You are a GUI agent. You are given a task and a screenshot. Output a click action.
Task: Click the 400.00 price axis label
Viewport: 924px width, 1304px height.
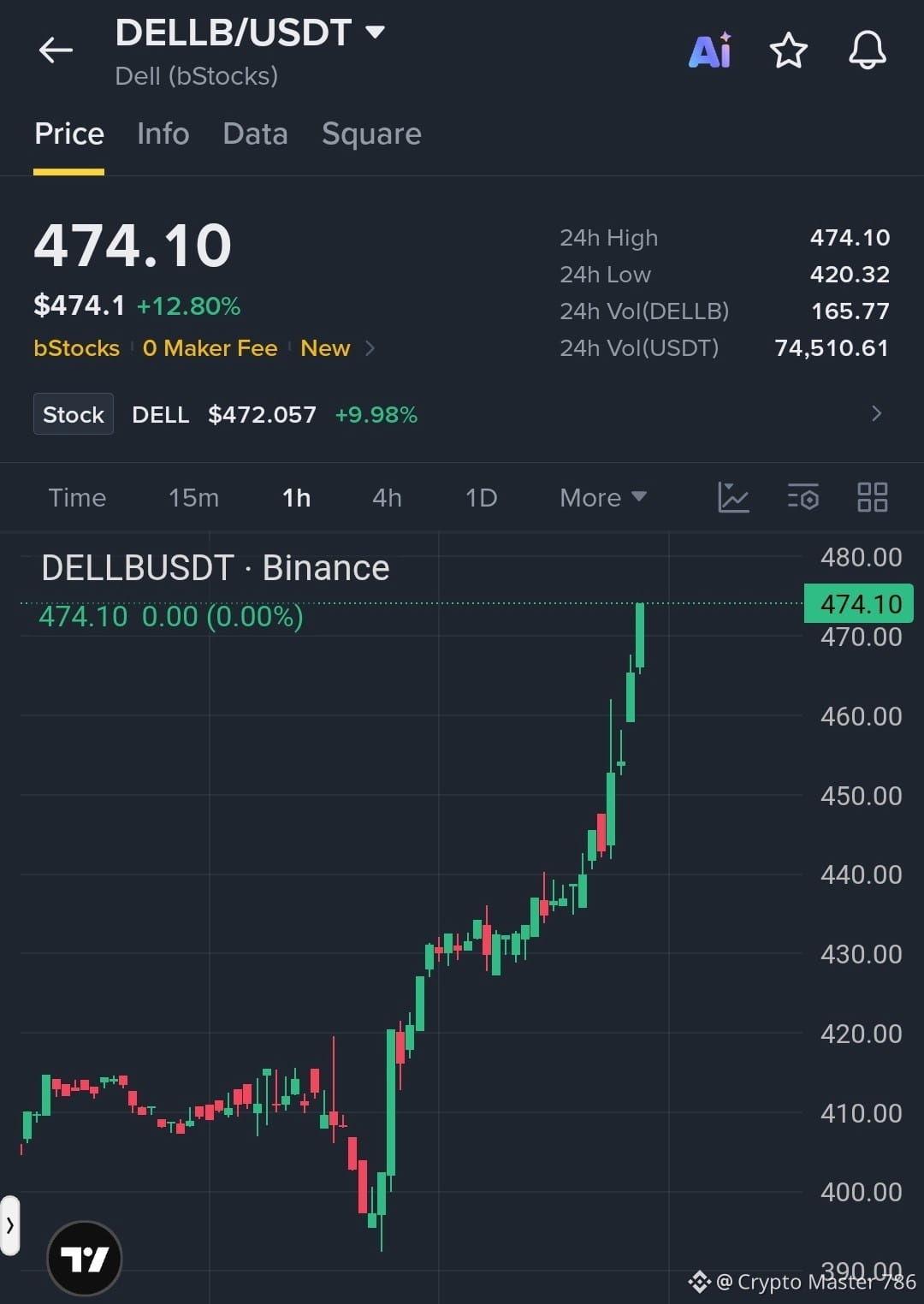pos(861,1193)
